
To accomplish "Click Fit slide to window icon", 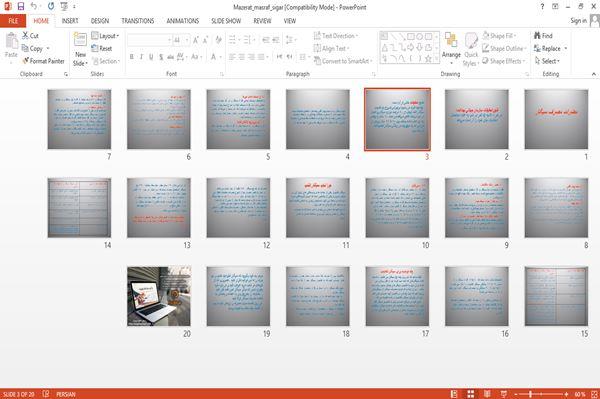I will tap(594, 394).
